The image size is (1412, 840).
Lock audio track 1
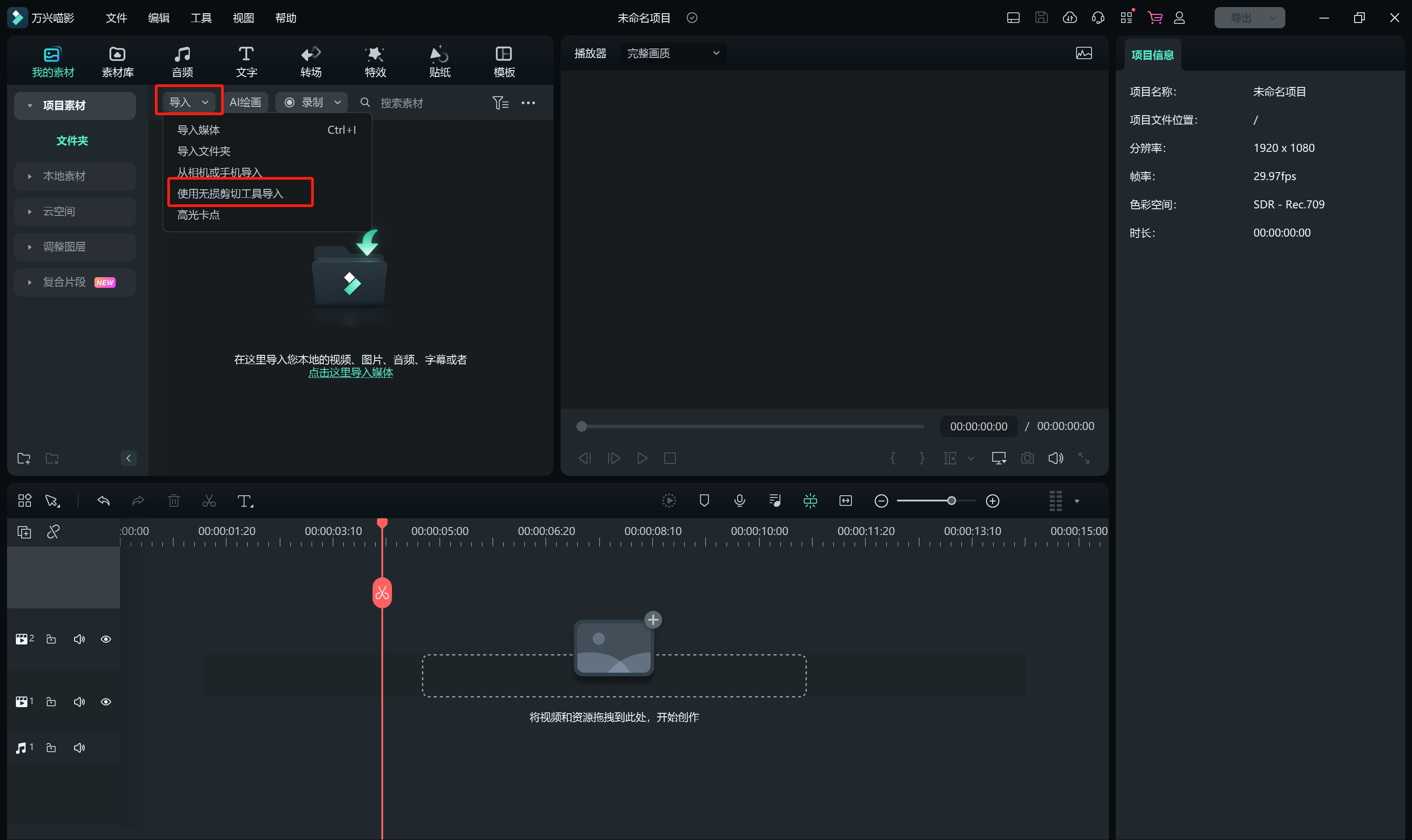point(51,748)
